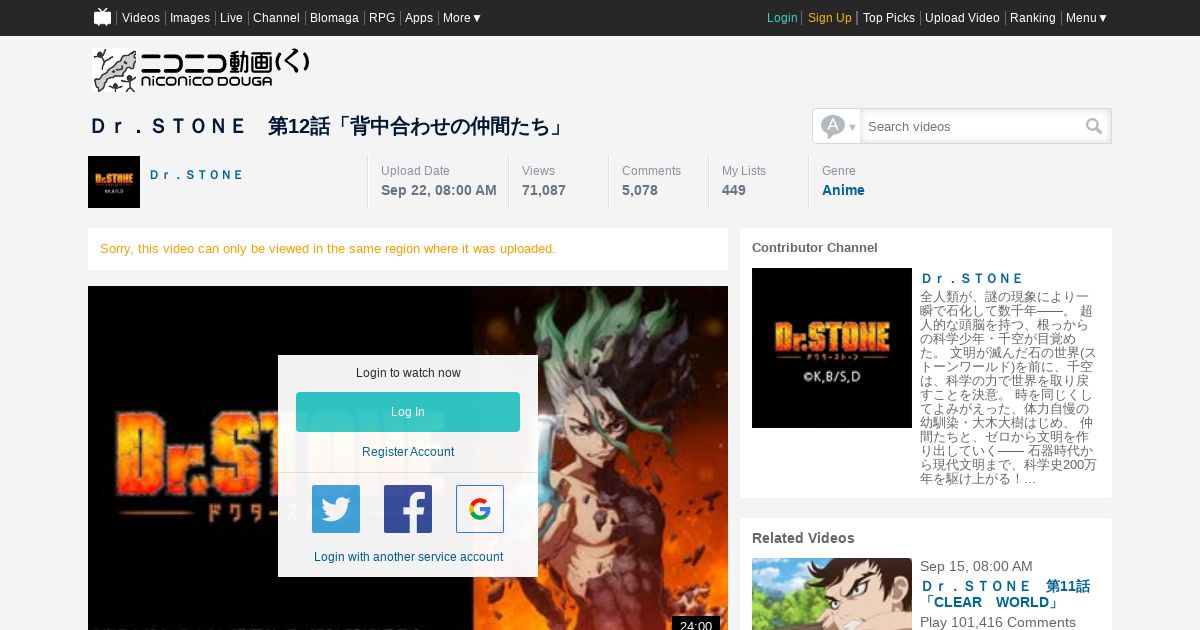Log in with Google icon
Image resolution: width=1200 pixels, height=630 pixels.
click(480, 509)
